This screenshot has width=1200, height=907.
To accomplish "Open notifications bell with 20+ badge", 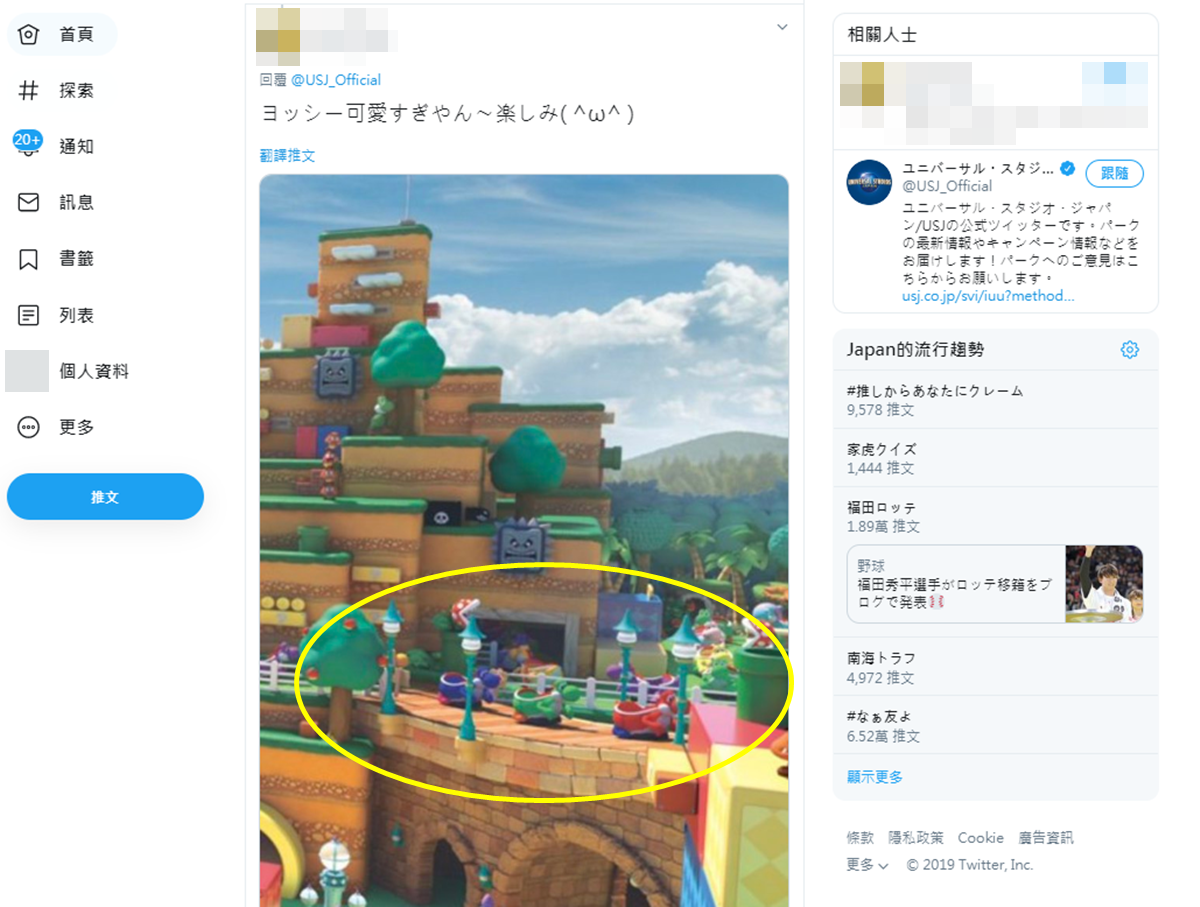I will (28, 144).
